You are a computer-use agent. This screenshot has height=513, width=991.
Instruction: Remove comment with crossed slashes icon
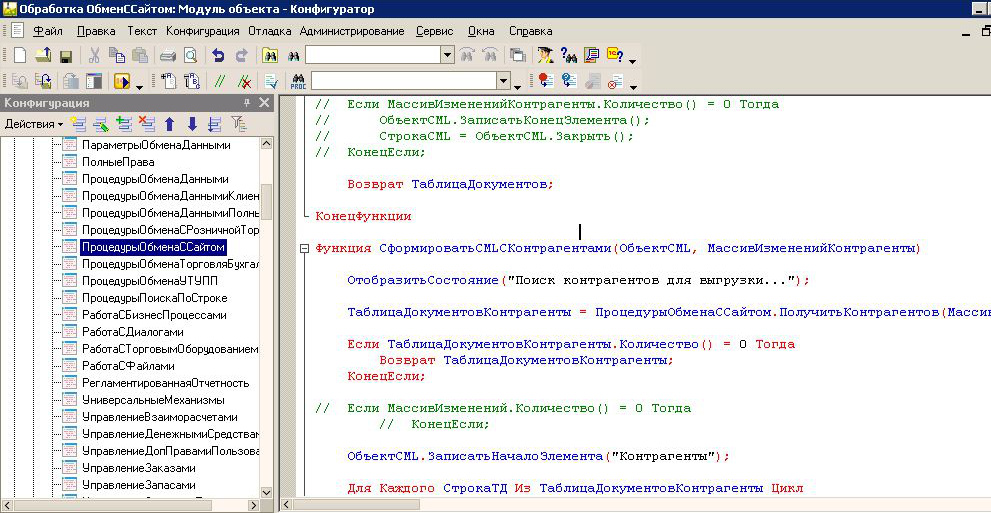(x=245, y=81)
